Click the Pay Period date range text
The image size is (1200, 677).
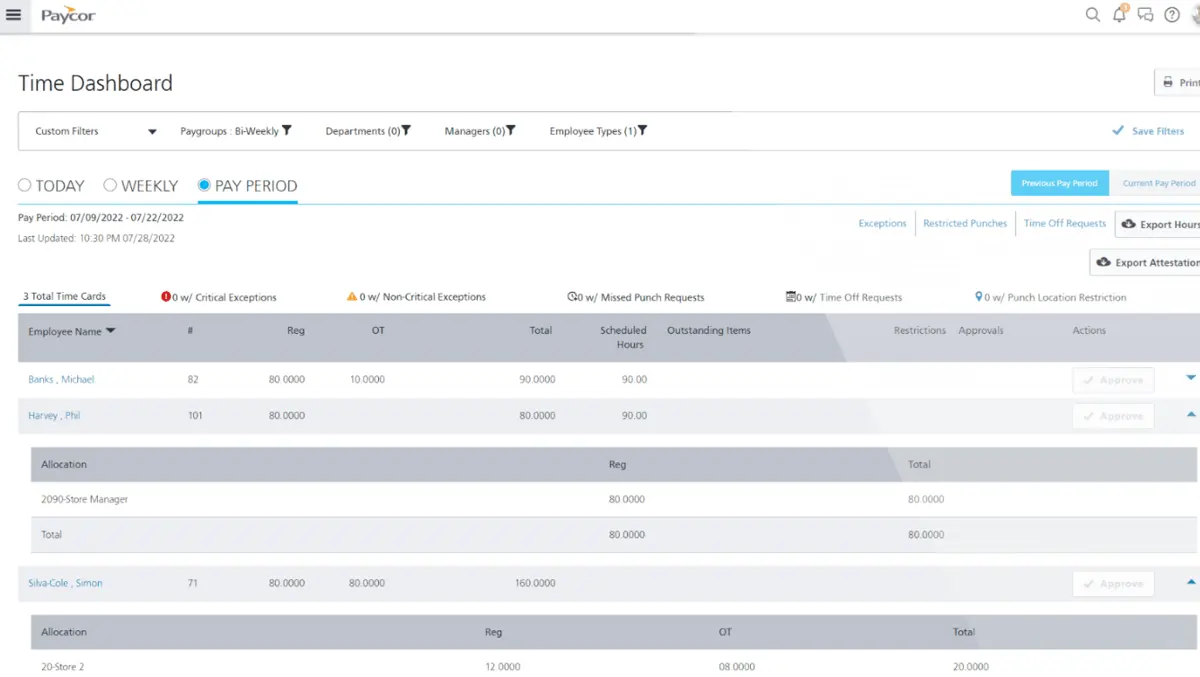(101, 217)
